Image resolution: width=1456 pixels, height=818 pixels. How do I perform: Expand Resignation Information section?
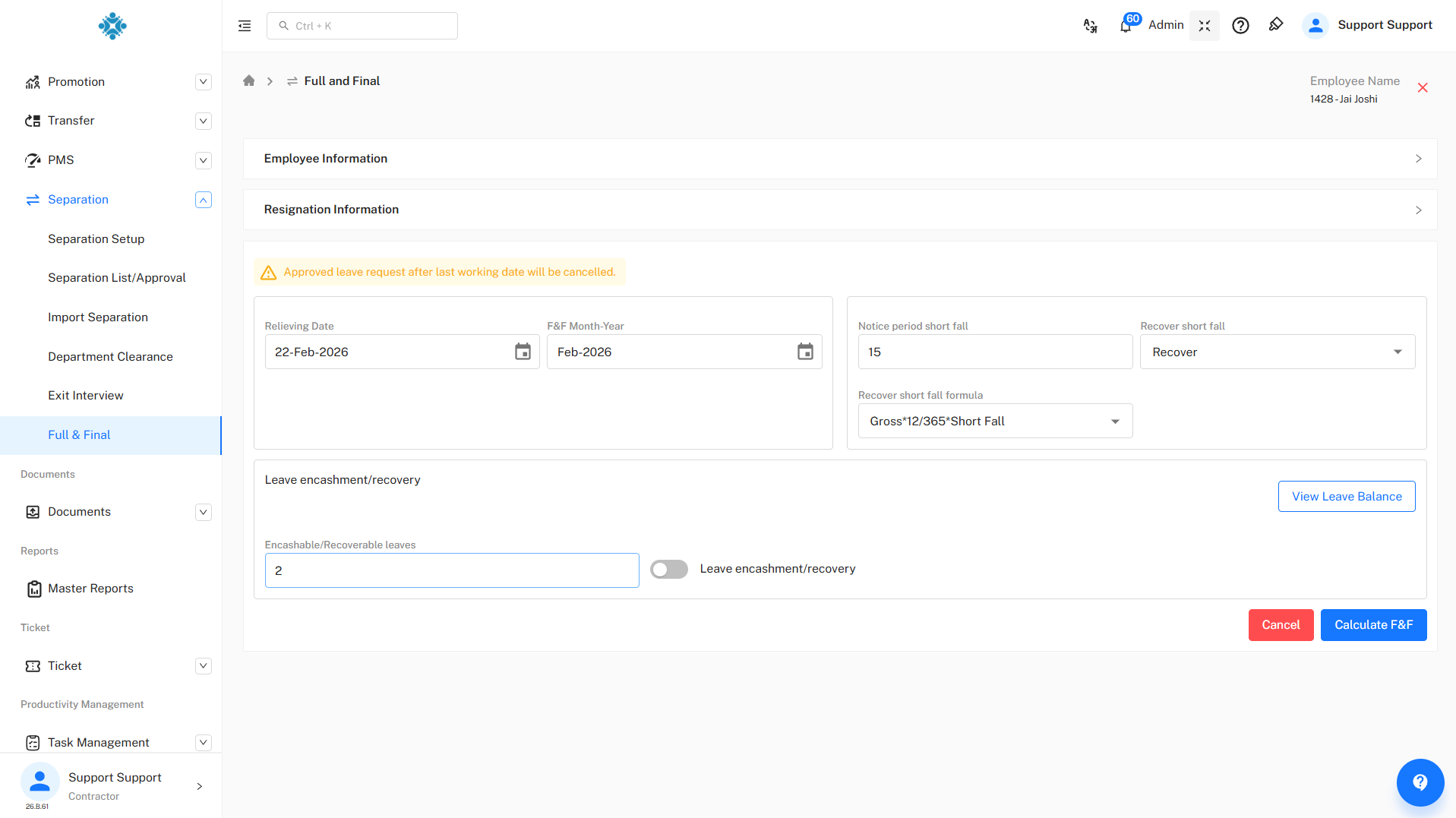tap(840, 210)
